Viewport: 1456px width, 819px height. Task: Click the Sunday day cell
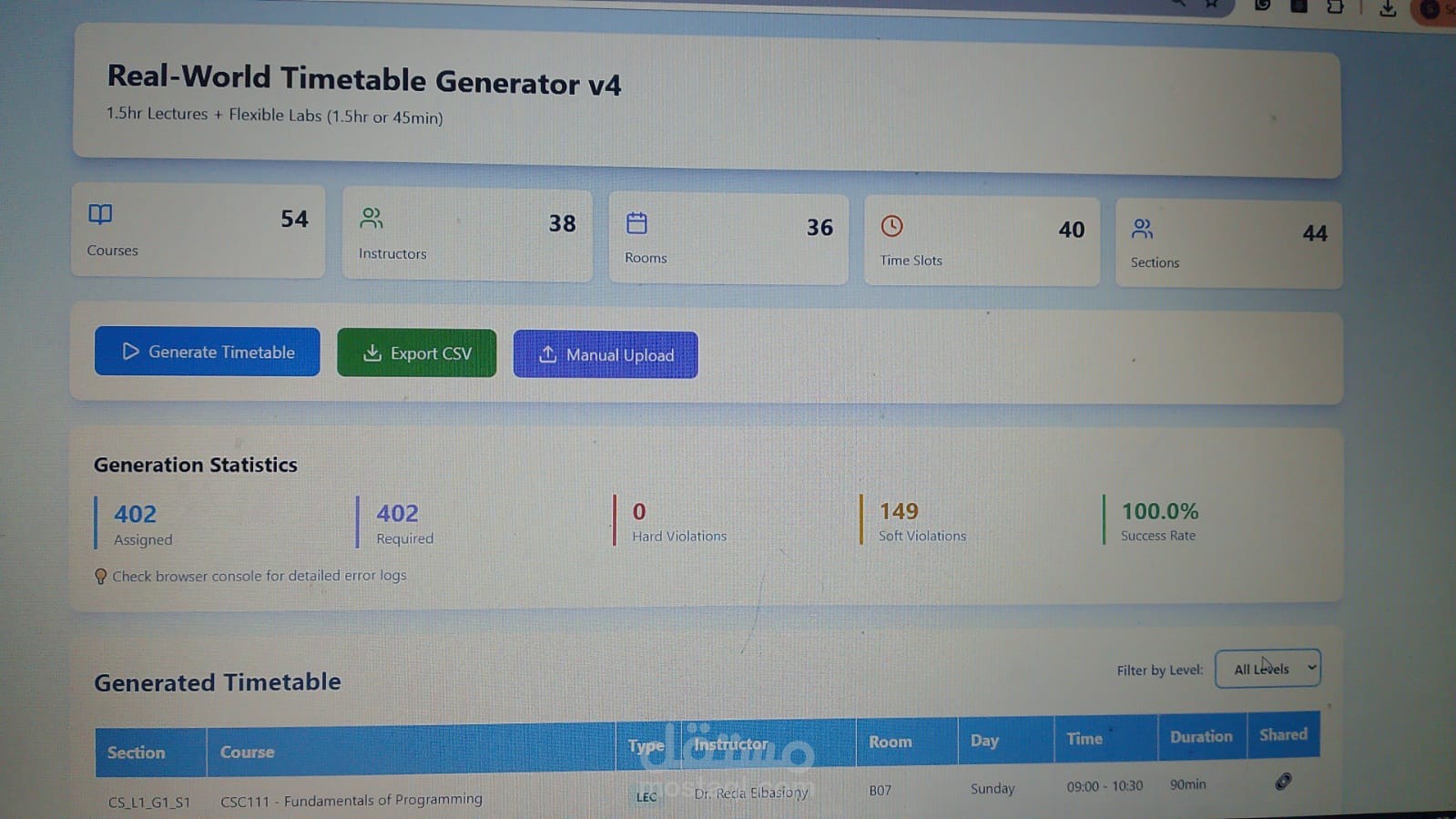tap(993, 788)
